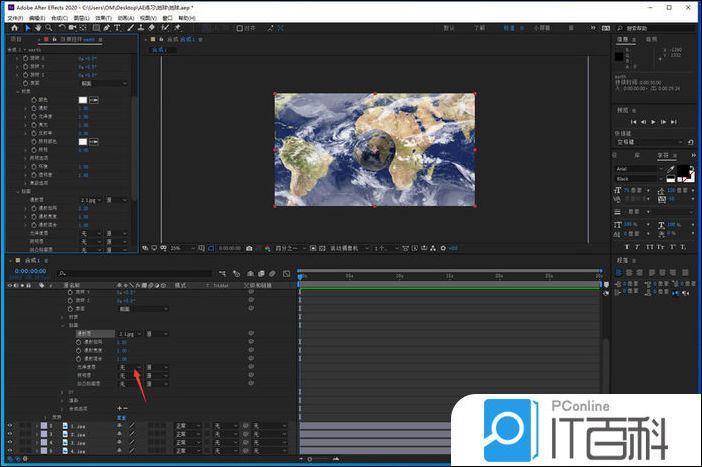Click the white color swatch in effect controls

[x=84, y=100]
